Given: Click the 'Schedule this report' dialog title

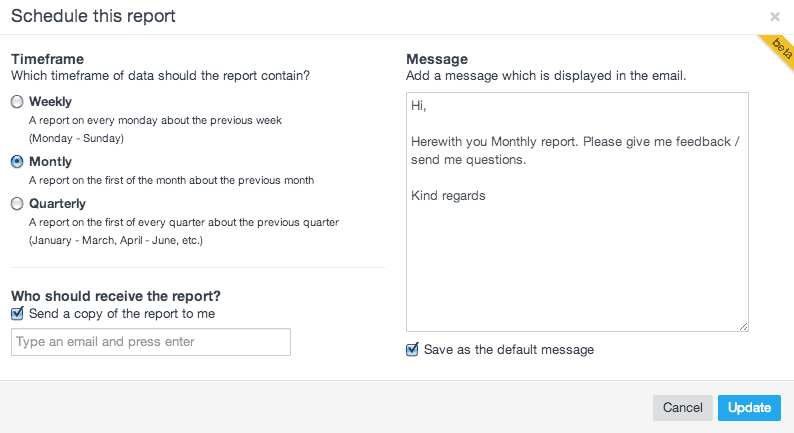Looking at the screenshot, I should [93, 16].
